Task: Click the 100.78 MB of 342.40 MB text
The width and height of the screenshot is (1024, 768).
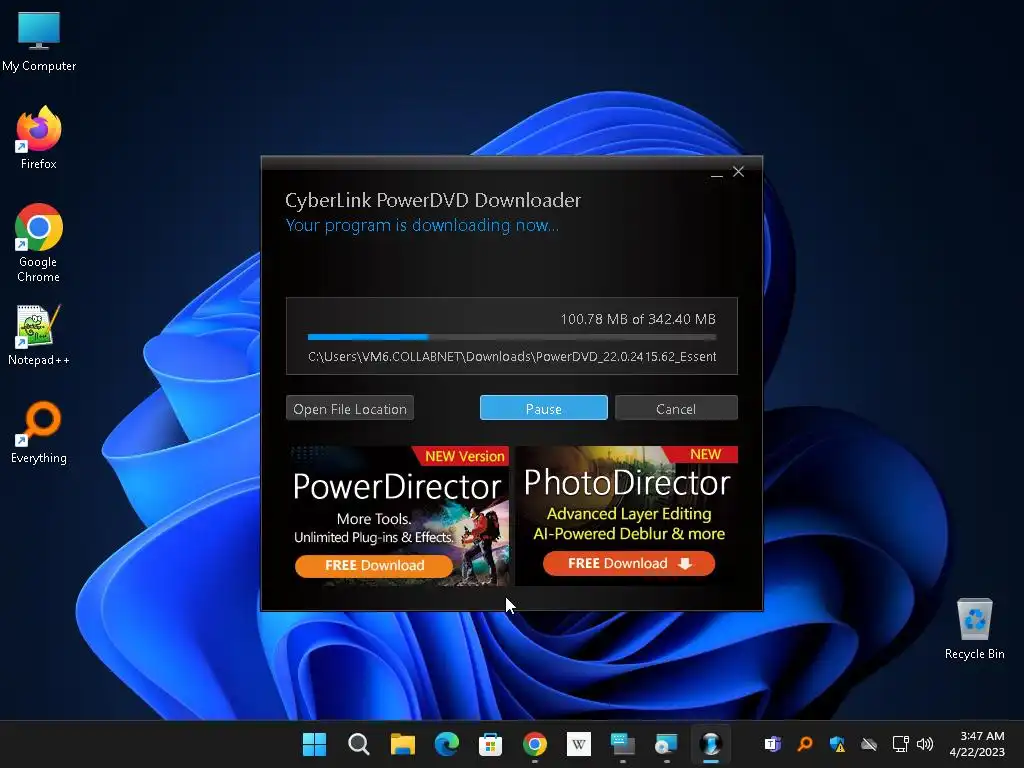Action: [x=638, y=319]
